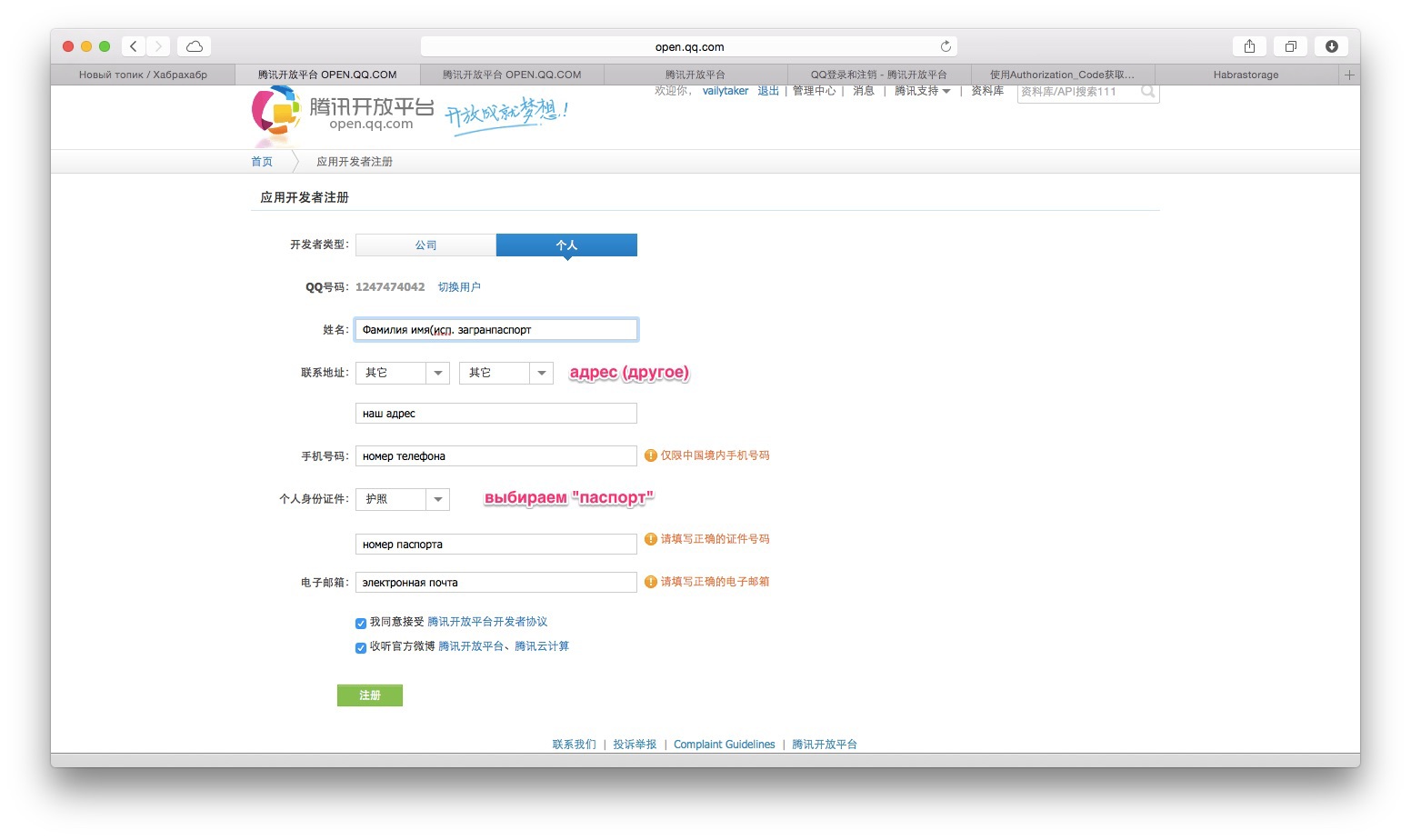Show all tabs overview icon
Screen dimensions: 1411x840
pos(1290,46)
